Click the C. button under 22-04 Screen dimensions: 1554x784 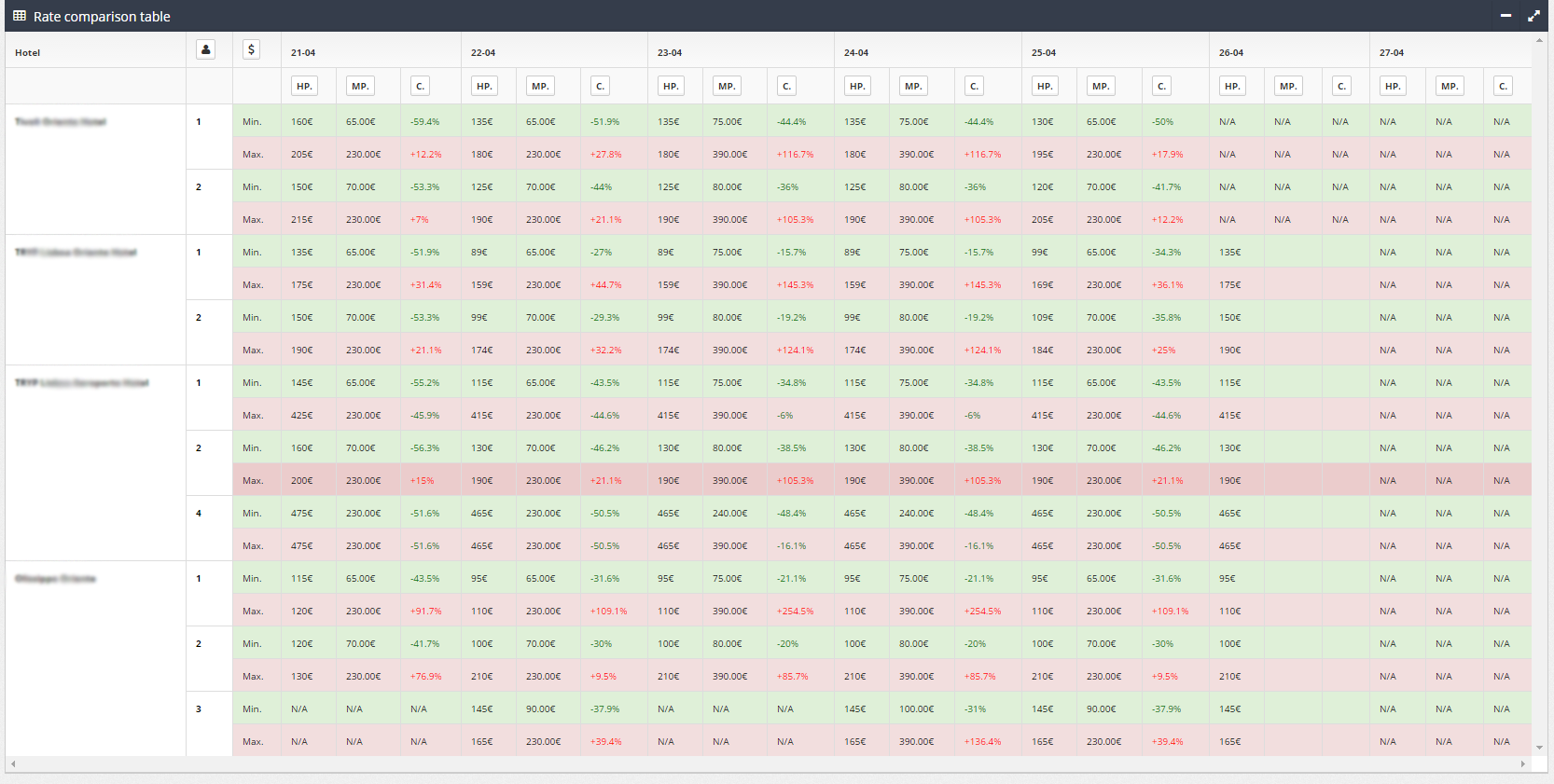[600, 86]
